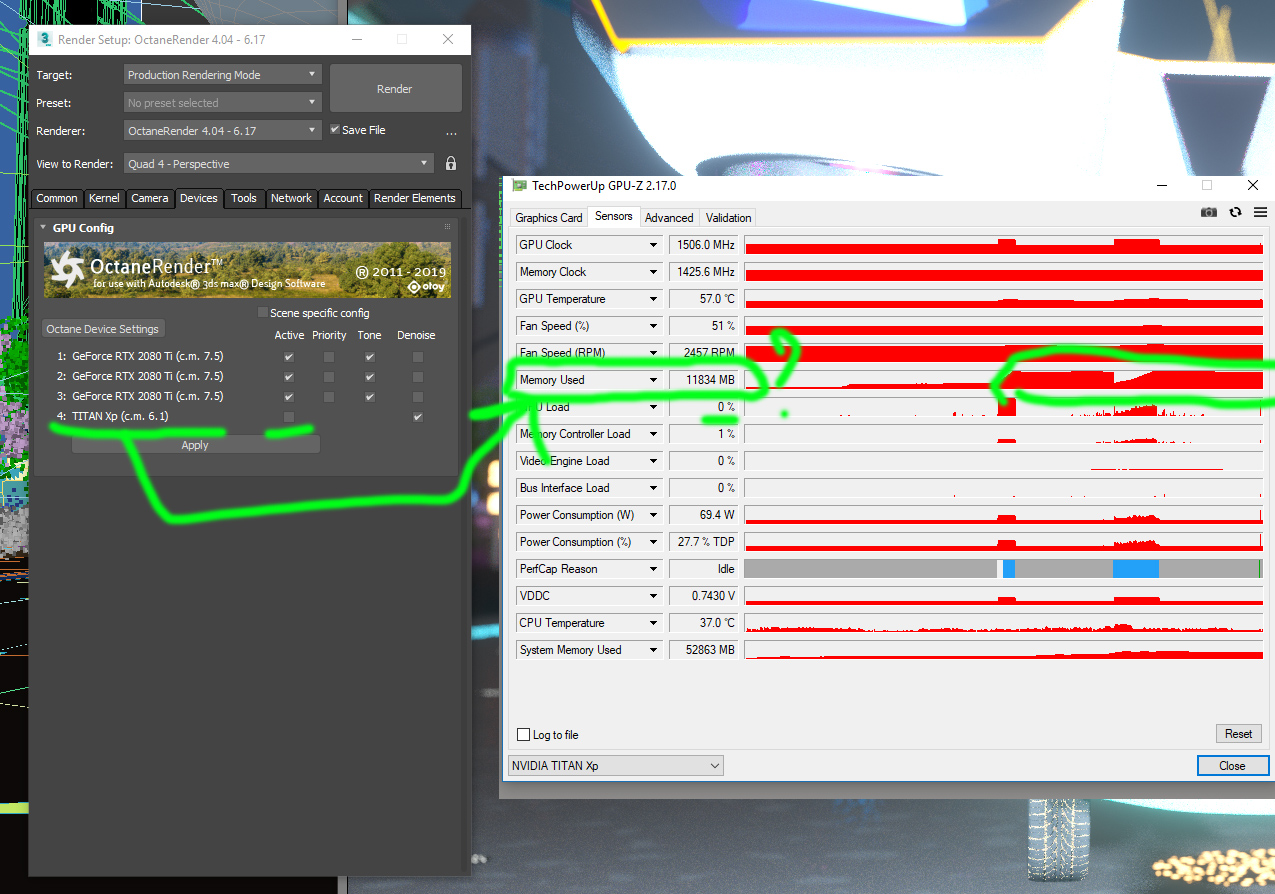This screenshot has width=1275, height=894.
Task: Open the PerfCap Reason dropdown arrow
Action: pos(653,569)
